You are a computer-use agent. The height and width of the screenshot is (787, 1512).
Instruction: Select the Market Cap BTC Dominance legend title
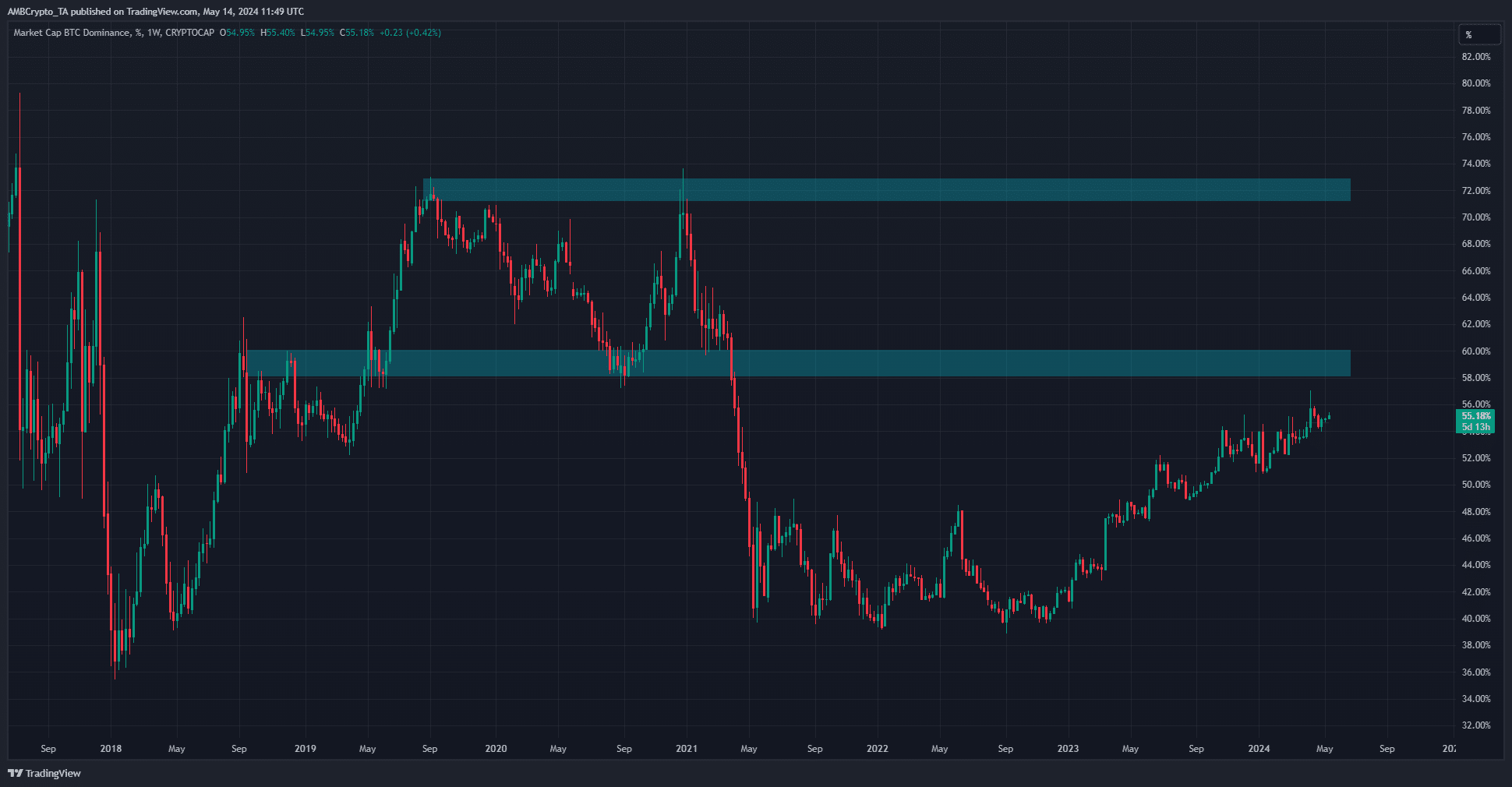tap(71, 33)
